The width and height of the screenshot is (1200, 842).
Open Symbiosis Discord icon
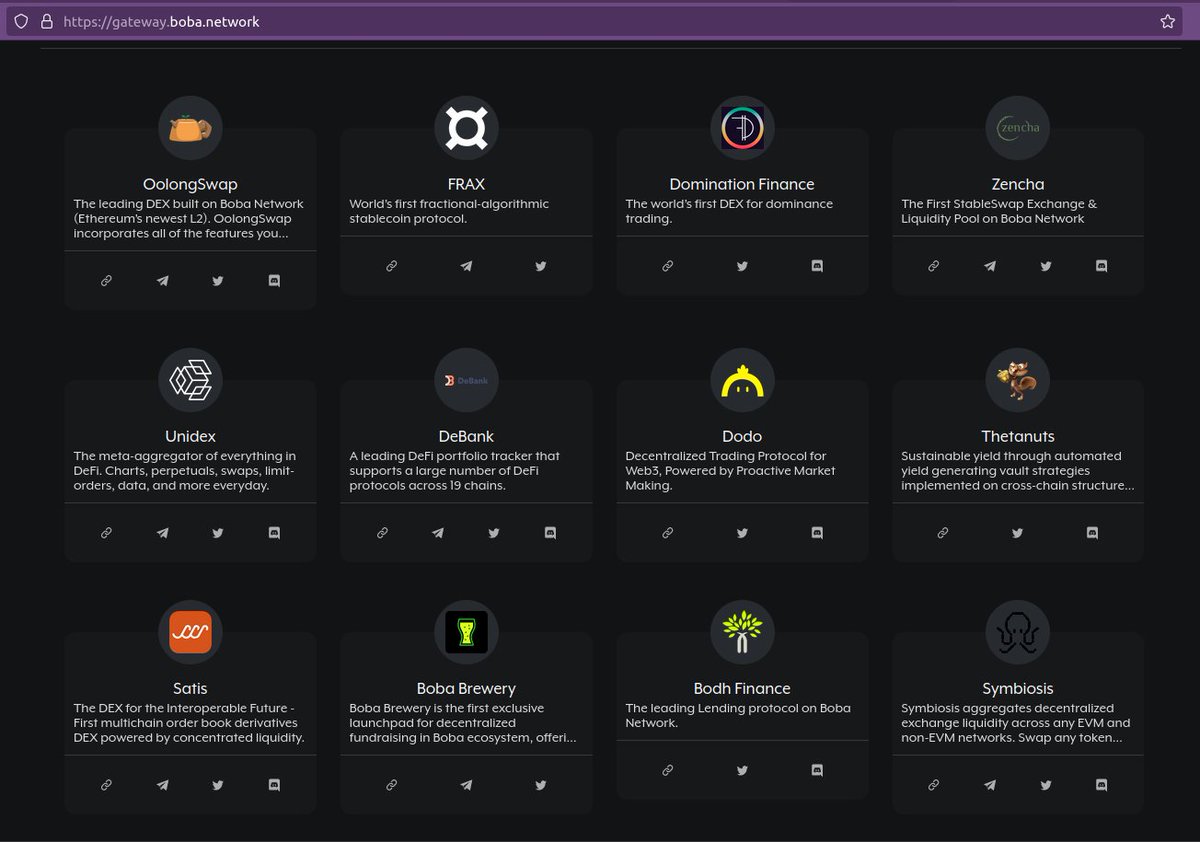point(1102,785)
